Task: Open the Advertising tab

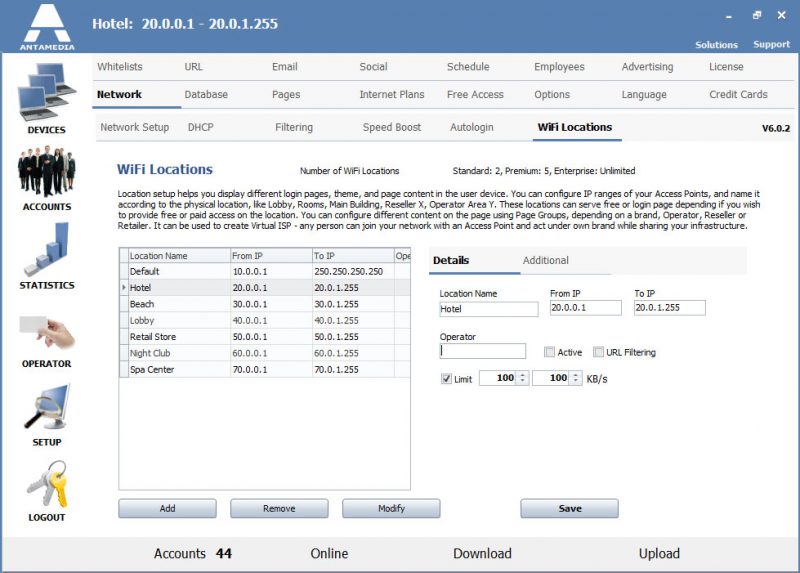Action: 647,66
